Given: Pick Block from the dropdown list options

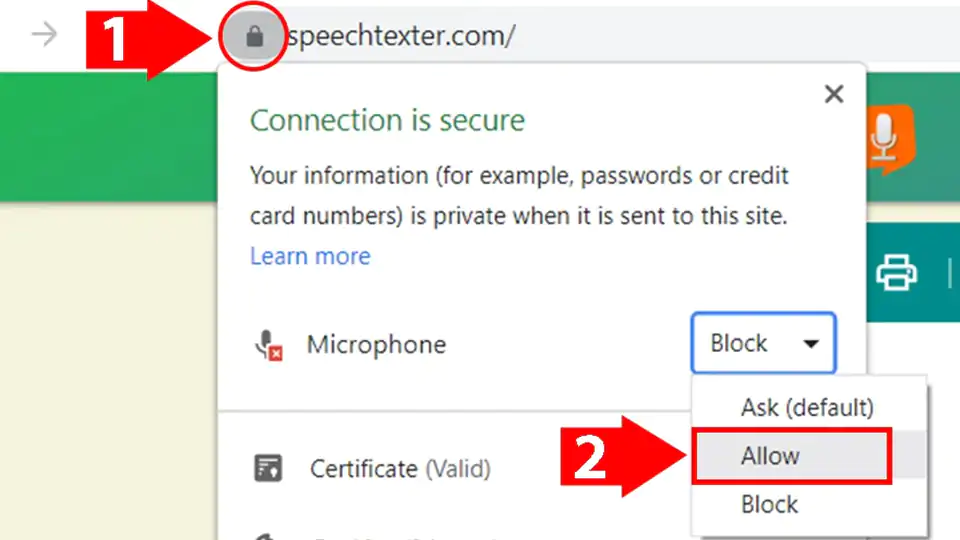Looking at the screenshot, I should [769, 504].
